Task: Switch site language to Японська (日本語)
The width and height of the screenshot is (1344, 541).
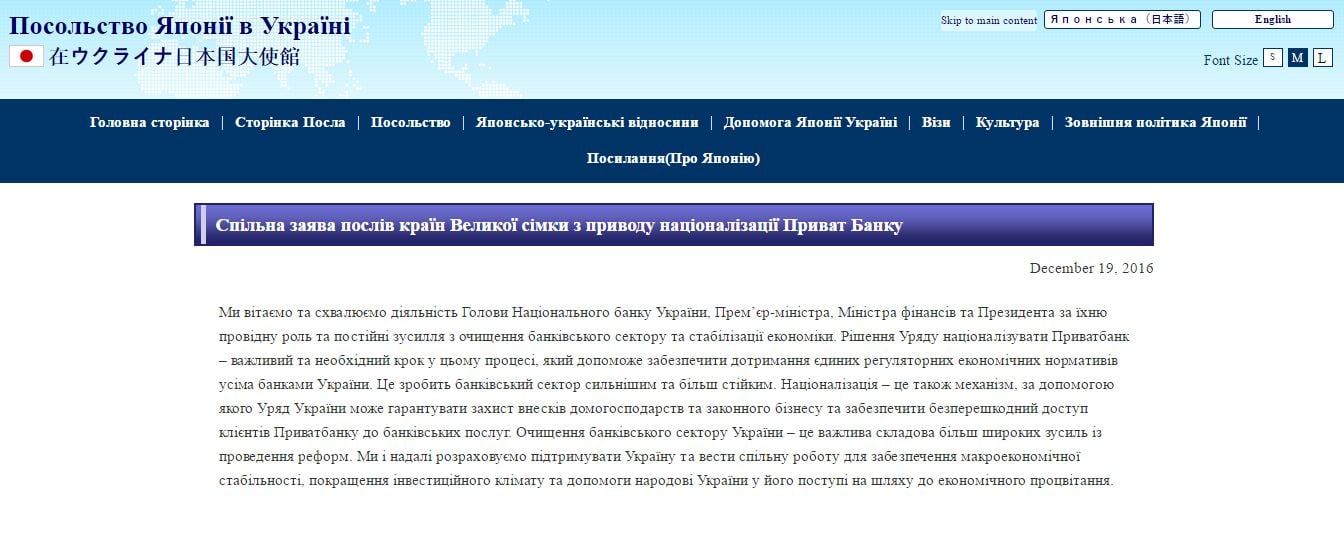Action: (x=1121, y=20)
